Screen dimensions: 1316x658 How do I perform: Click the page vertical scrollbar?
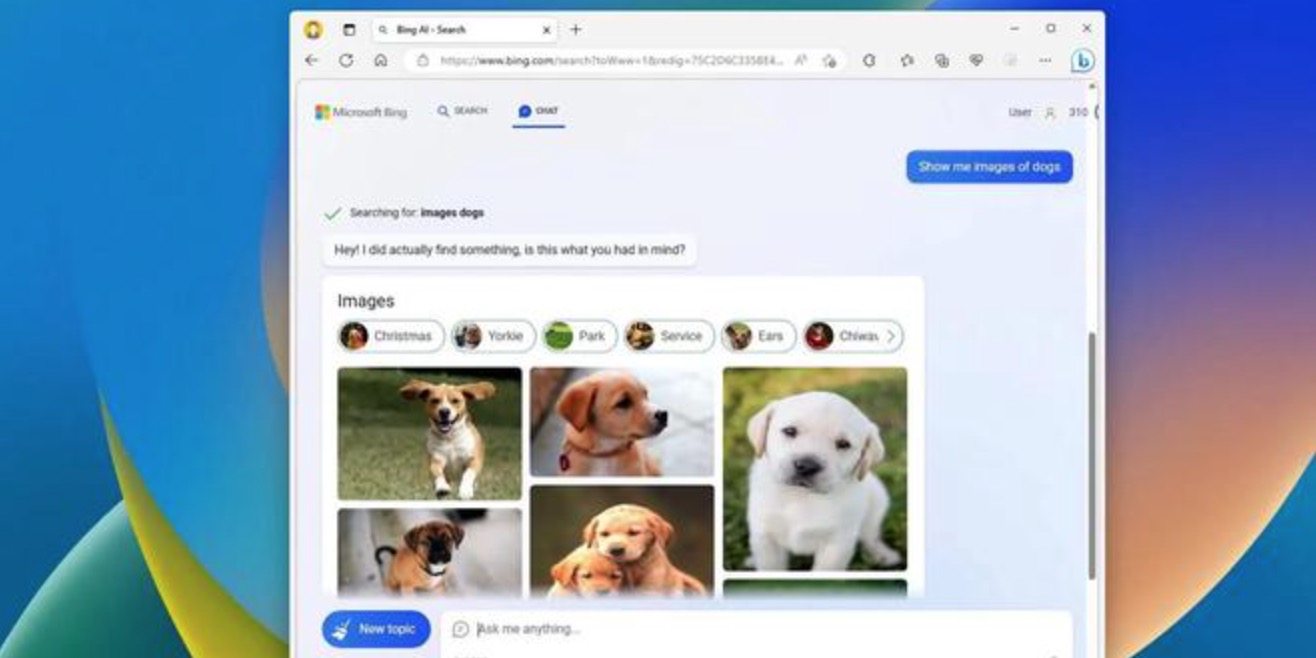tap(1091, 456)
